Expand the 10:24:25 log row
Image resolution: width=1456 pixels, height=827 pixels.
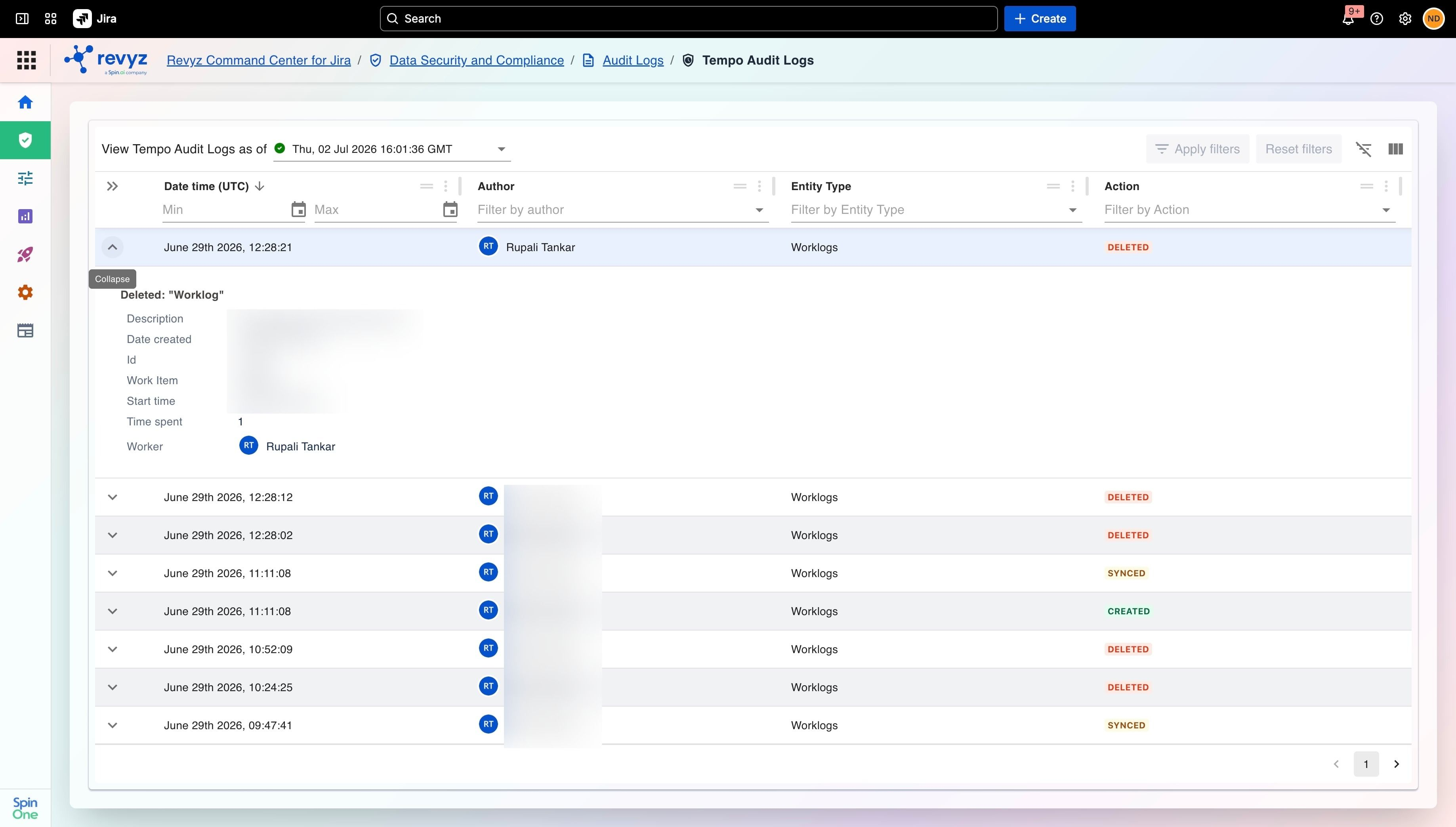[113, 687]
